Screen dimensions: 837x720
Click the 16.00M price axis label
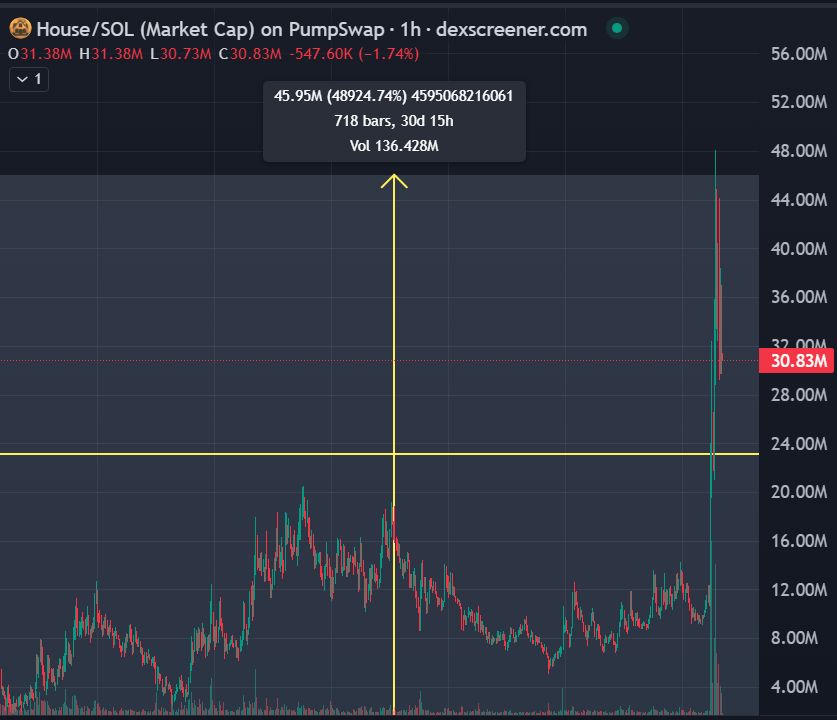(799, 541)
